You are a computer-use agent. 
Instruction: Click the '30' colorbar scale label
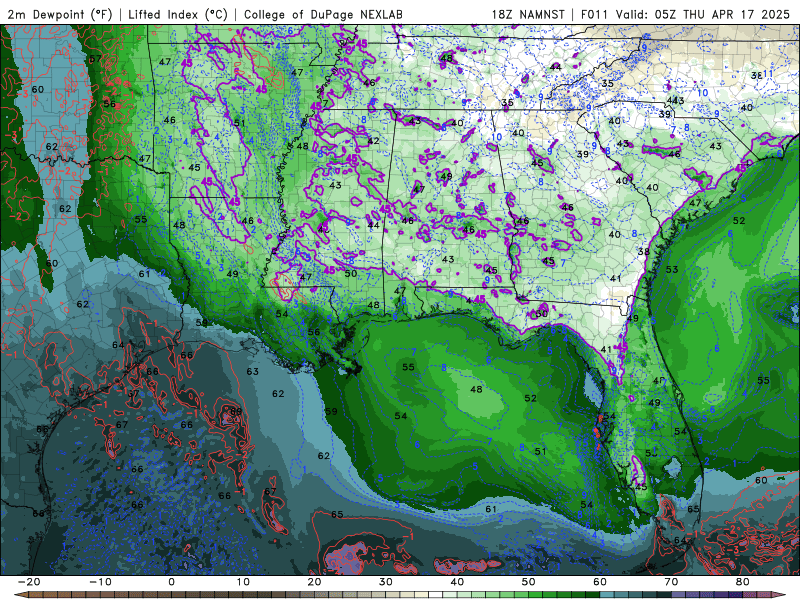pos(386,582)
